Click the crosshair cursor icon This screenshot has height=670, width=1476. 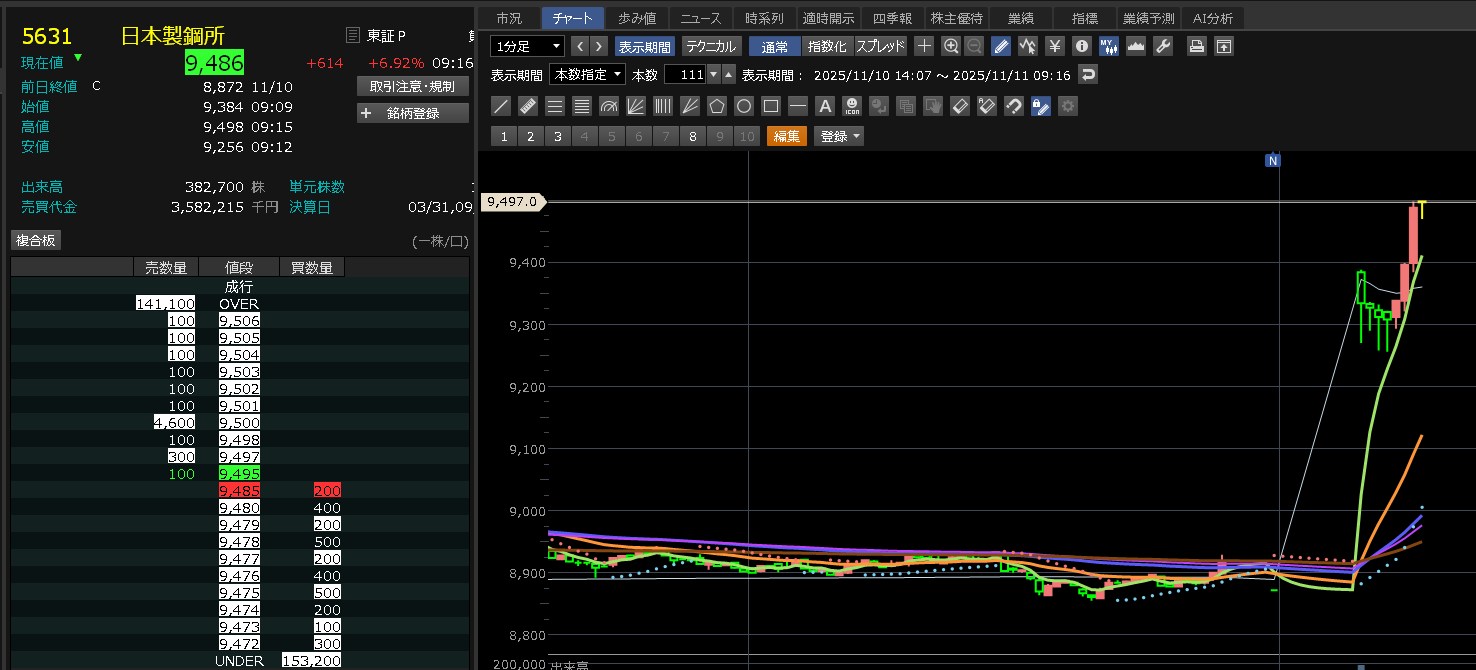924,46
